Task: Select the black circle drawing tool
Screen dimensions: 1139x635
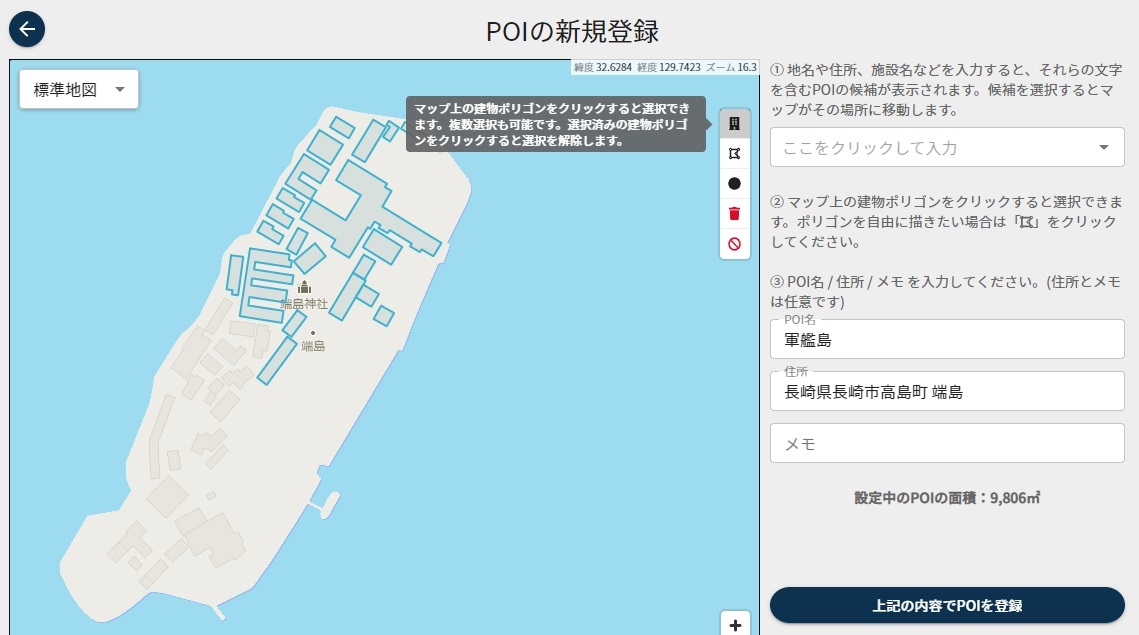Action: coord(734,184)
